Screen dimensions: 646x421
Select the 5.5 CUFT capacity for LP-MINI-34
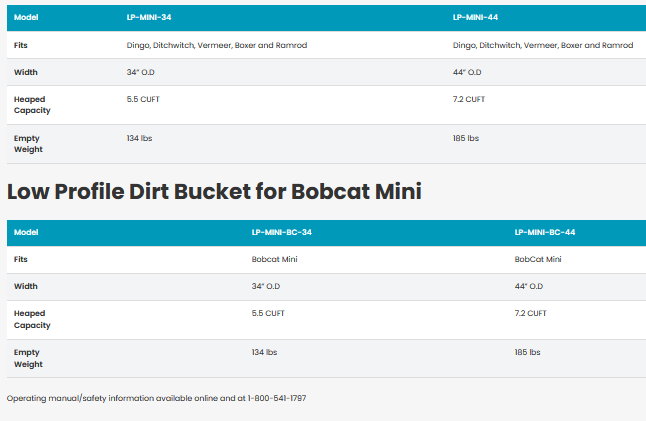[x=143, y=99]
